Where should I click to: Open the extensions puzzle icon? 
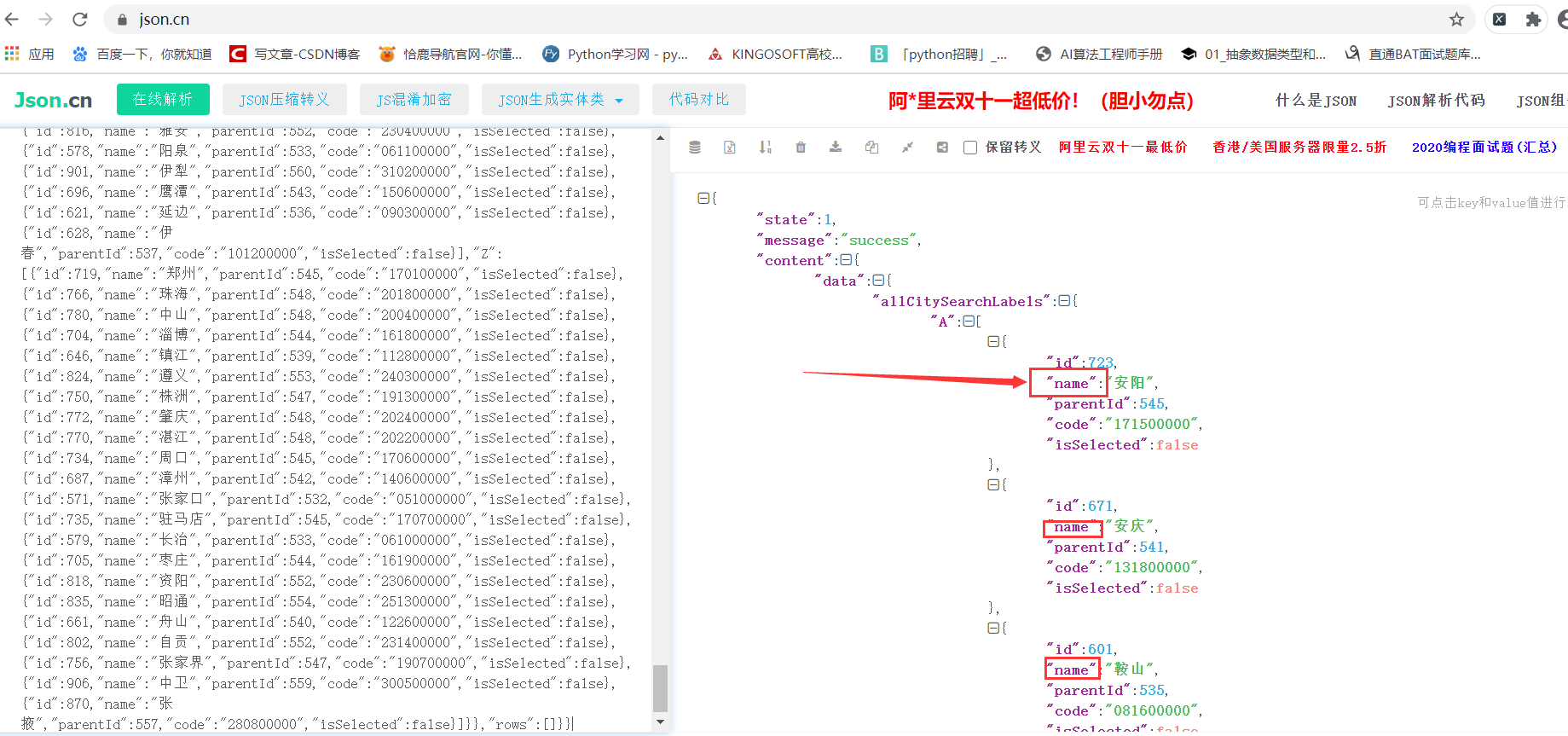(1533, 19)
